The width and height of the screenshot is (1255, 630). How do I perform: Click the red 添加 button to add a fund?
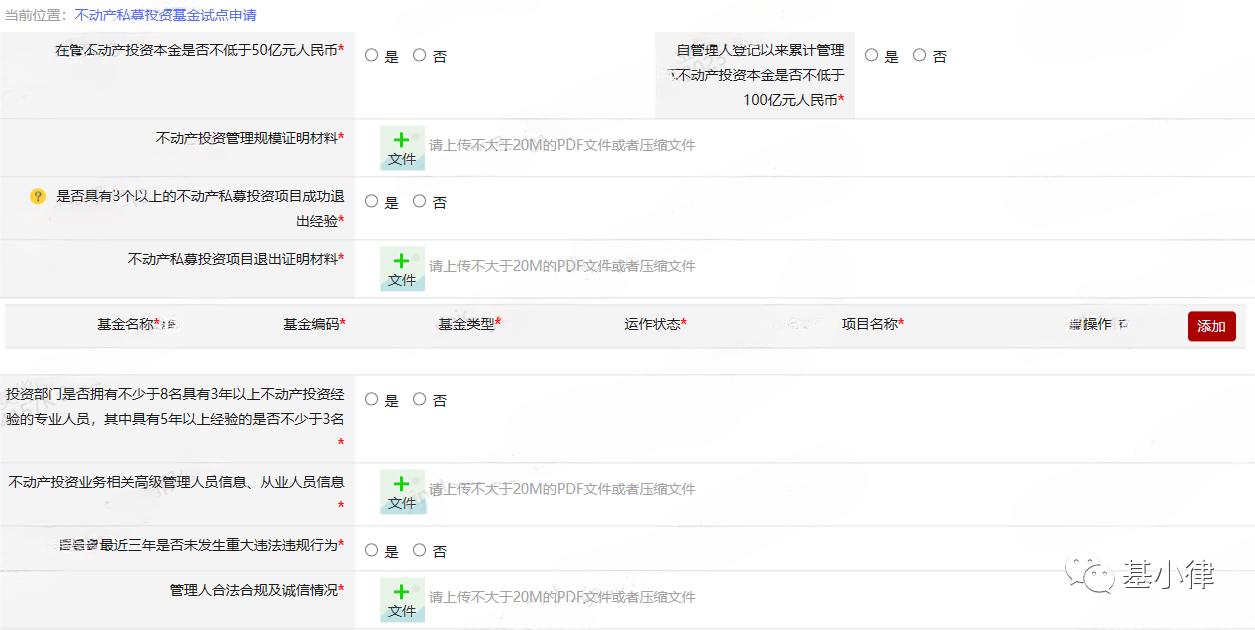(x=1211, y=326)
